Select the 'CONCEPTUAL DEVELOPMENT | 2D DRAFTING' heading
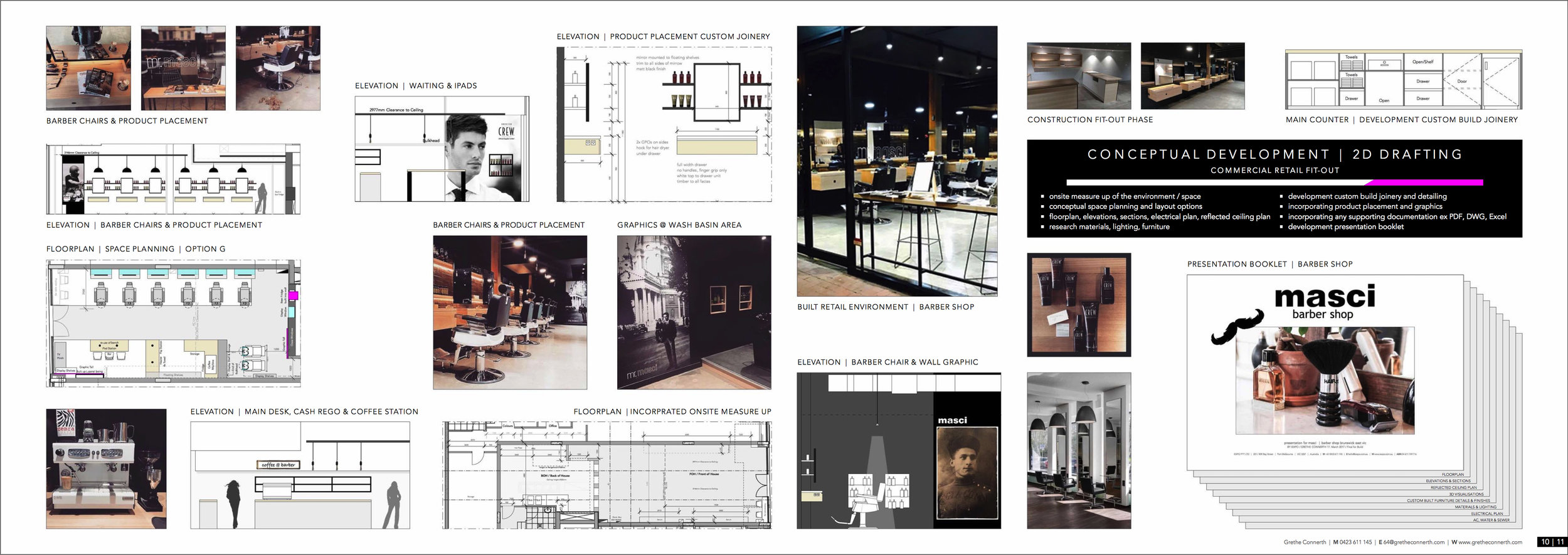The width and height of the screenshot is (1568, 555). tap(1274, 154)
